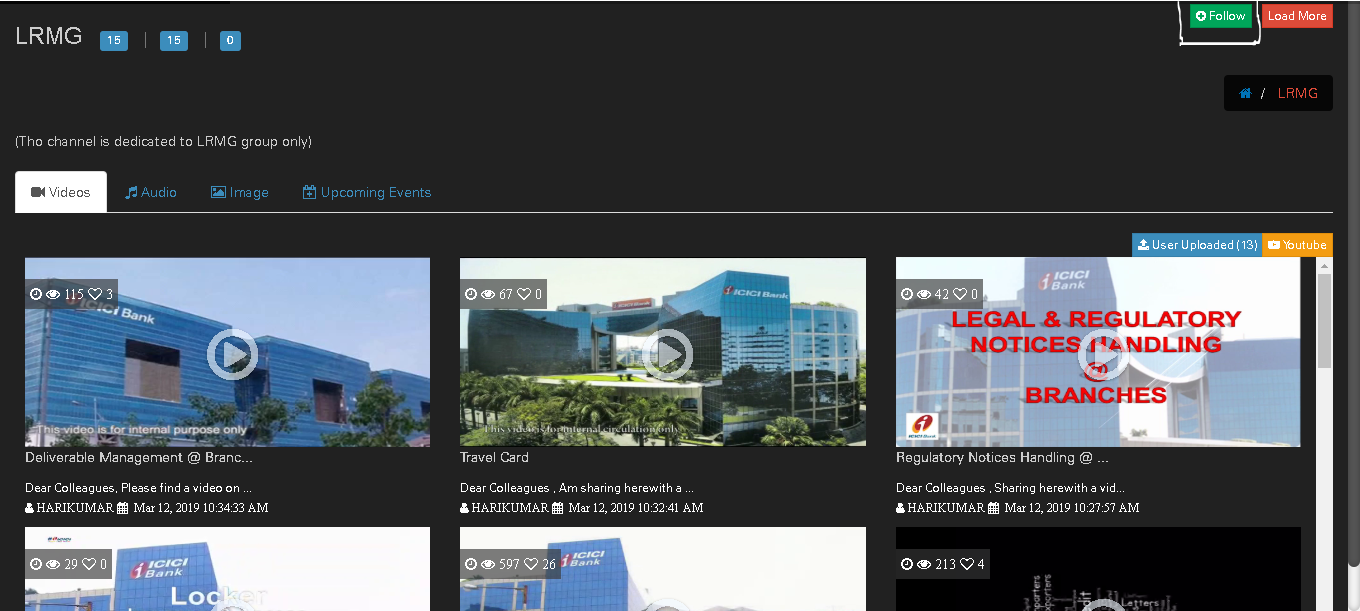Click the date Mar 12, 2019 10:27:57 AM

click(1072, 508)
